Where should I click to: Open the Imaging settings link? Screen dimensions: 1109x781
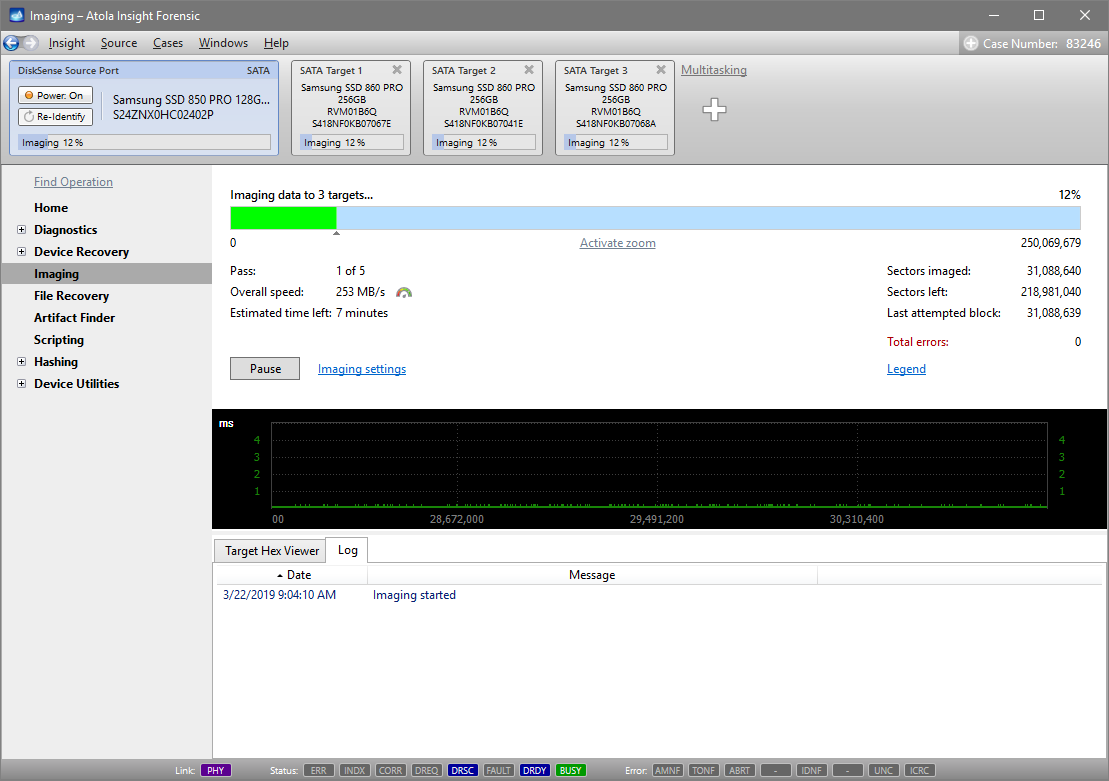[361, 368]
